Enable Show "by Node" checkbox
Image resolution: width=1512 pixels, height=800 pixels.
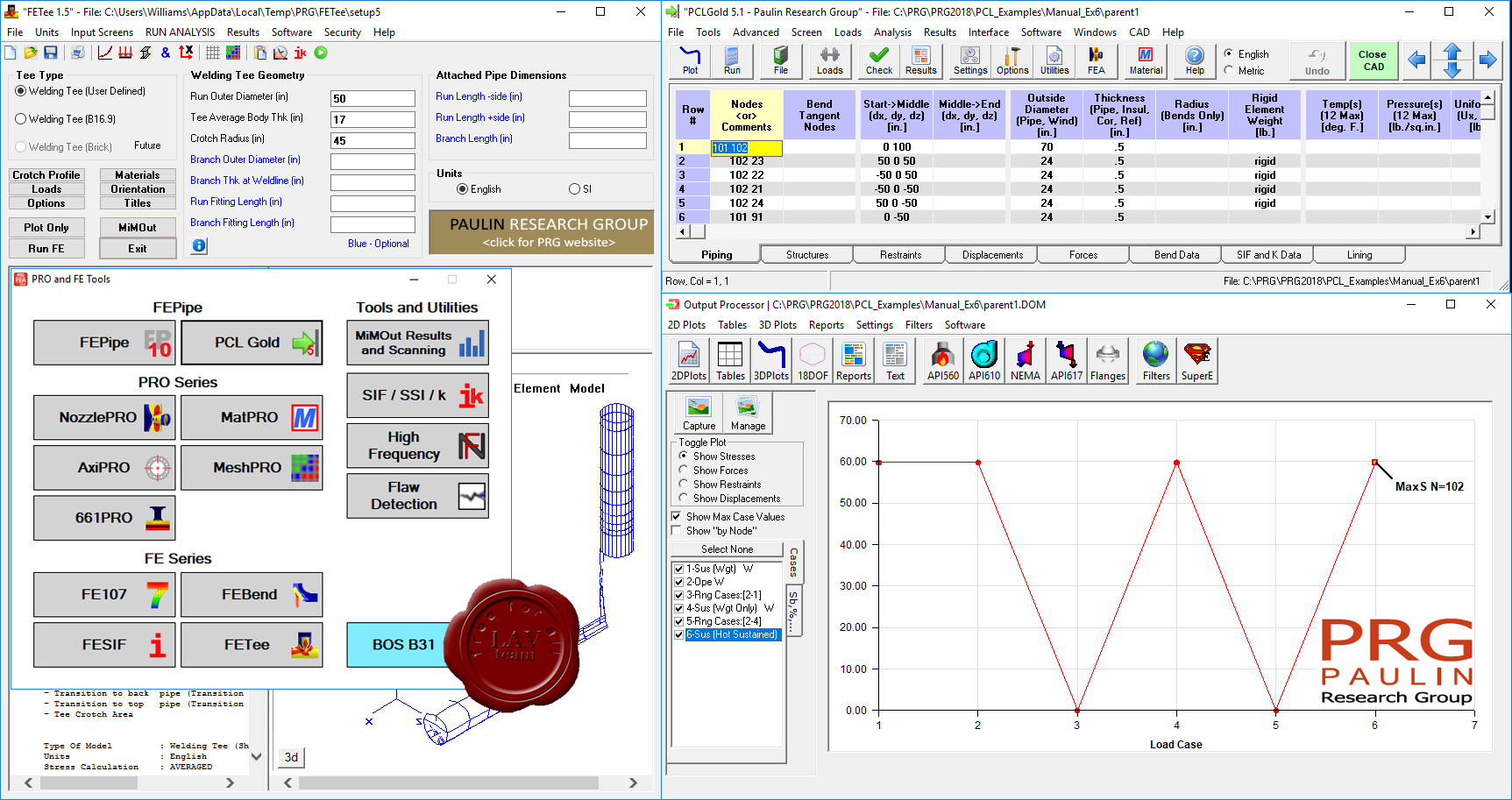pyautogui.click(x=677, y=531)
